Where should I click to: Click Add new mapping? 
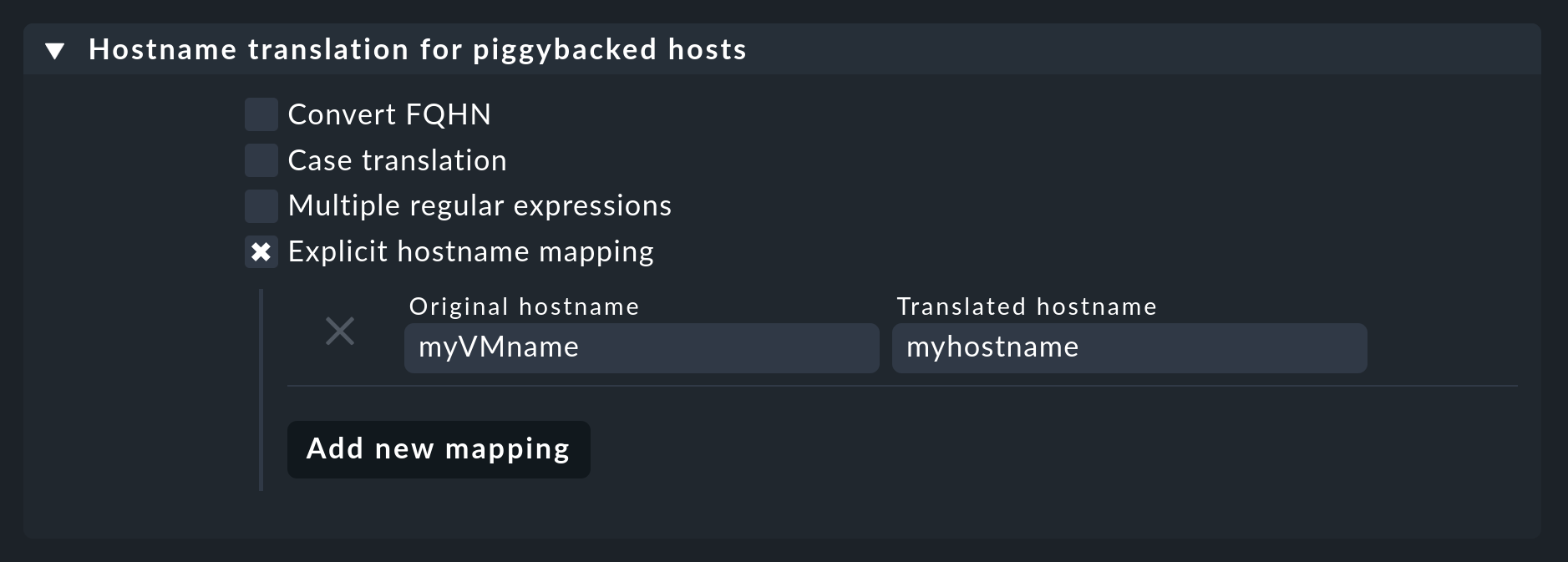tap(438, 449)
